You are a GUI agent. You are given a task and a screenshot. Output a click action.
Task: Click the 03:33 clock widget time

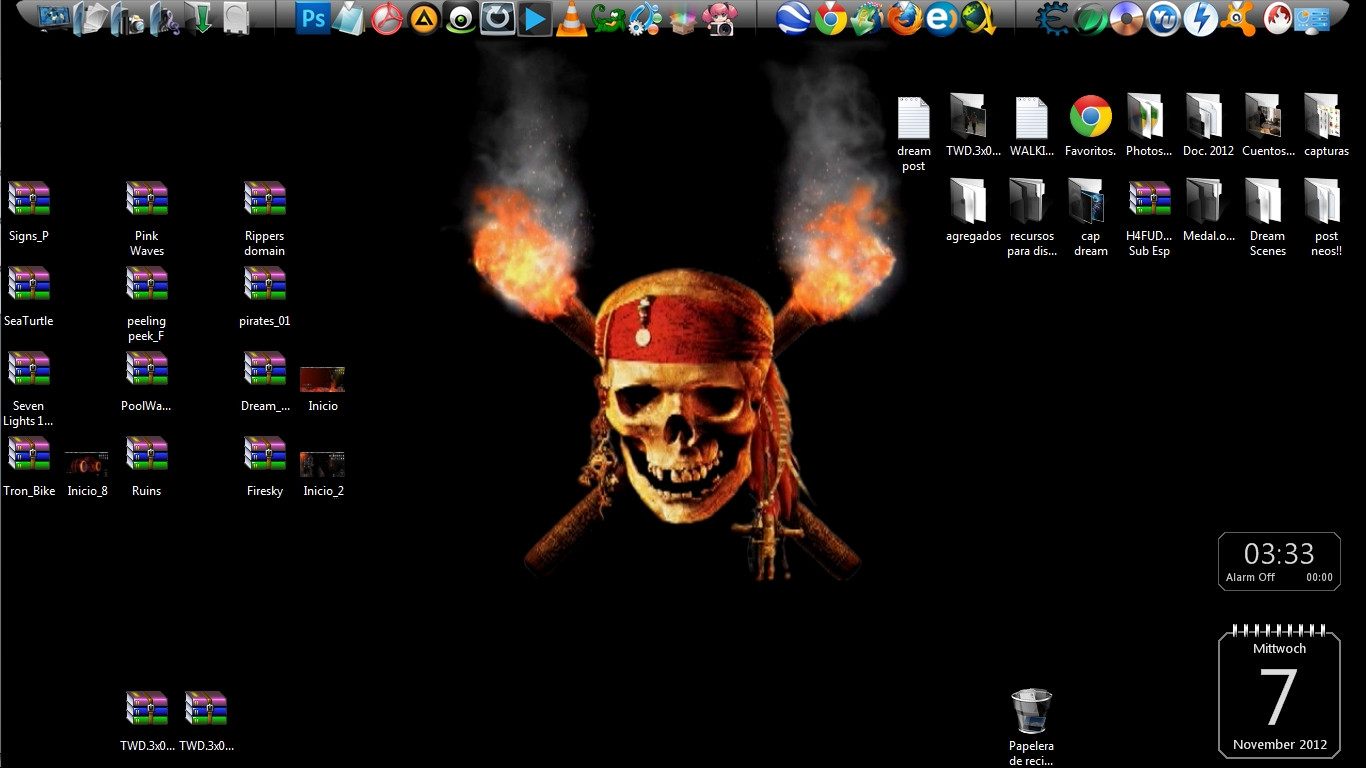[1279, 553]
